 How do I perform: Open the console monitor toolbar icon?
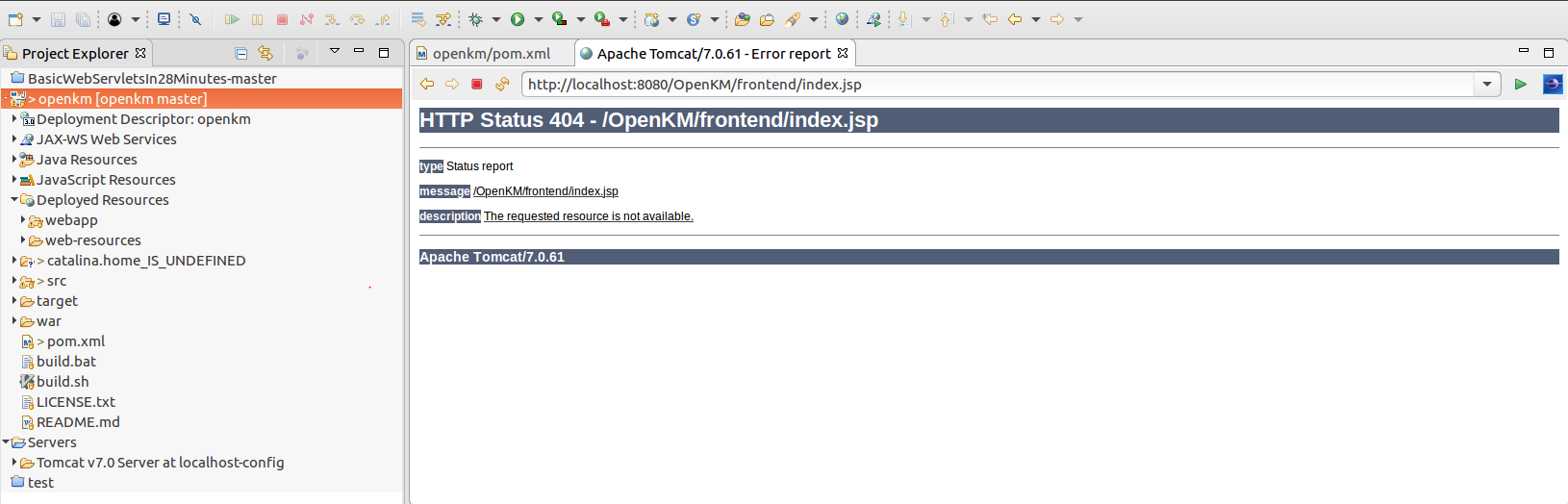(164, 19)
